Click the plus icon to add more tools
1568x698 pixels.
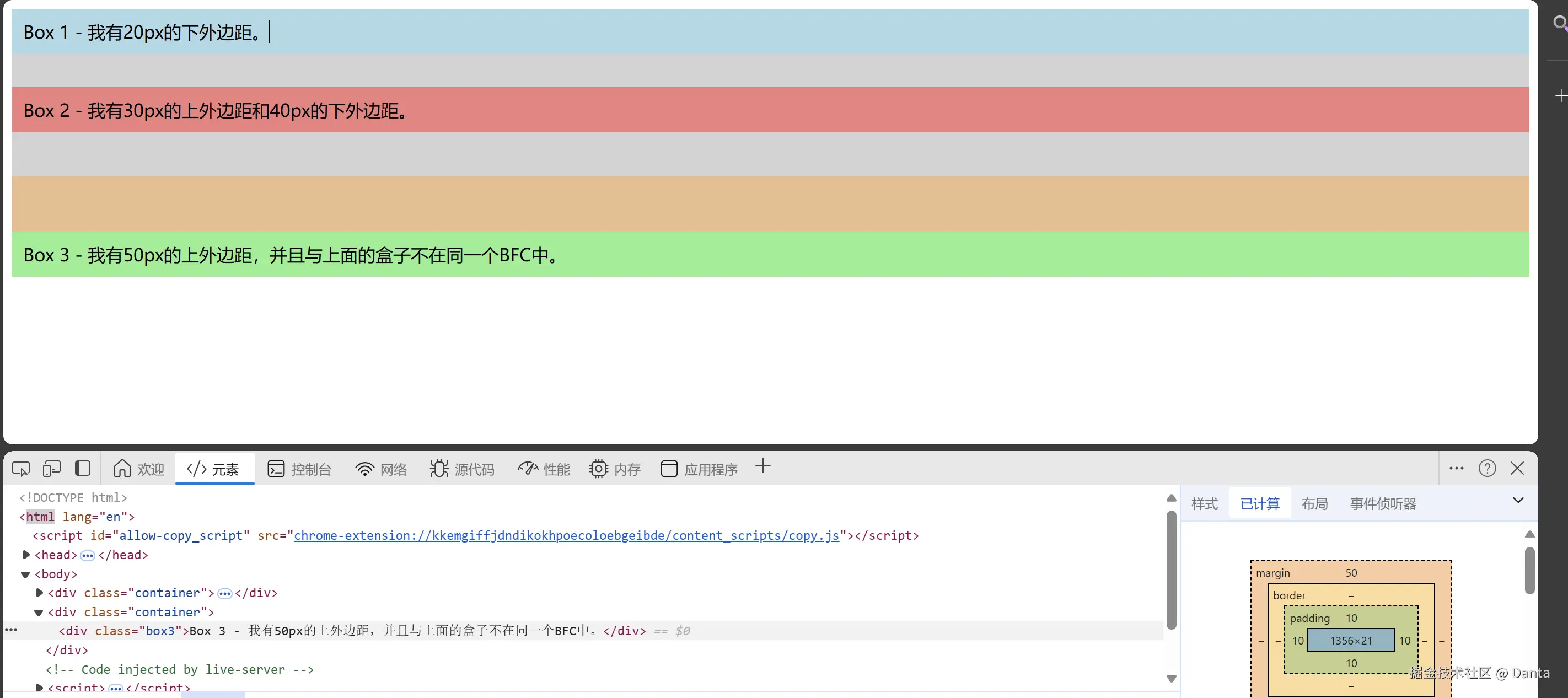[762, 467]
